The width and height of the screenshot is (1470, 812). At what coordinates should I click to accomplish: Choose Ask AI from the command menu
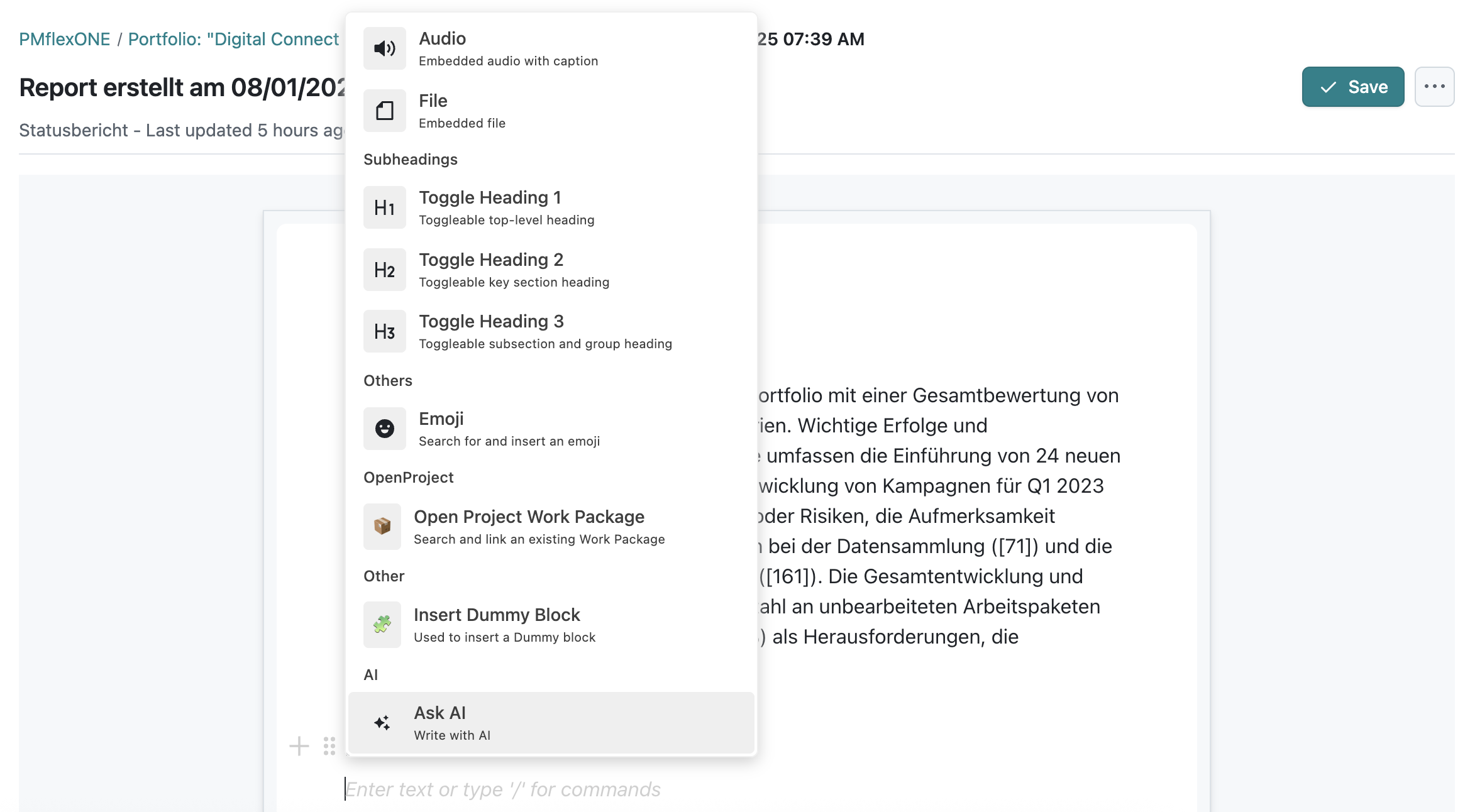pos(550,722)
